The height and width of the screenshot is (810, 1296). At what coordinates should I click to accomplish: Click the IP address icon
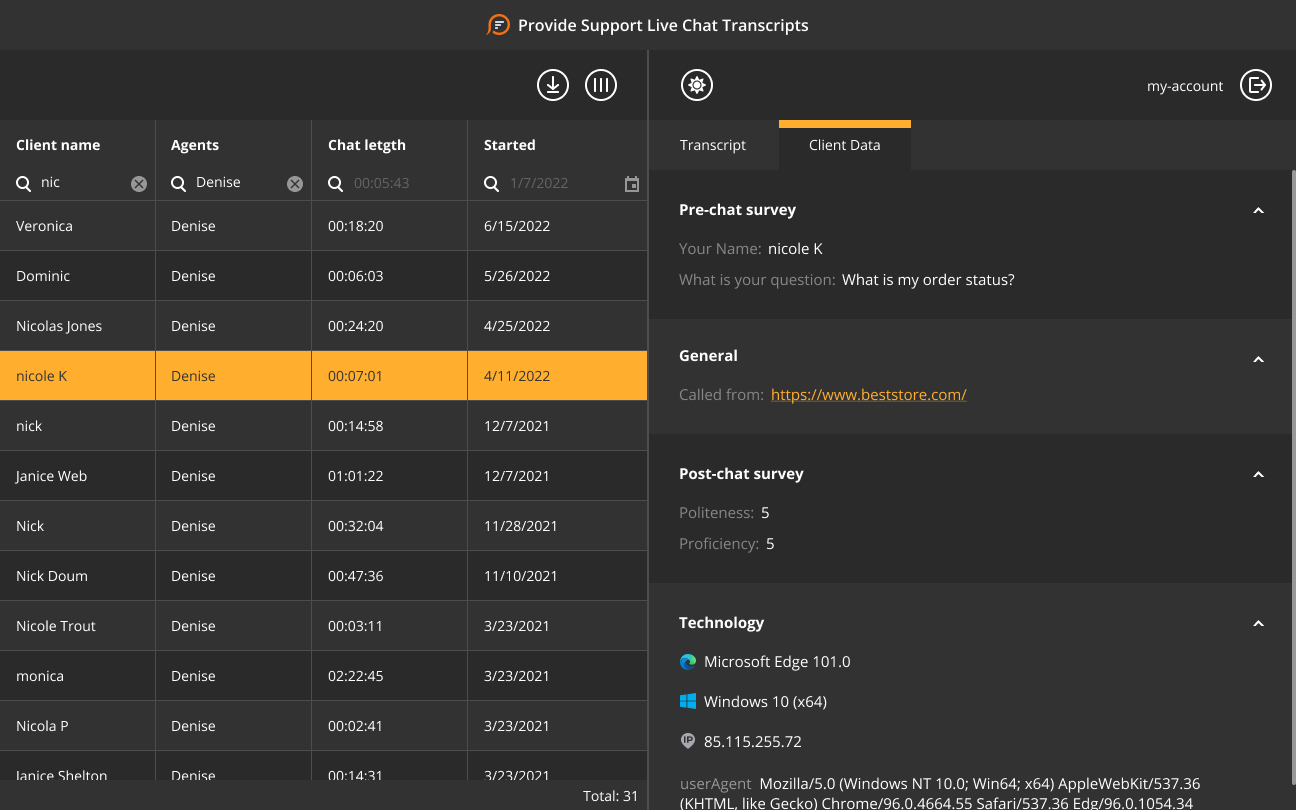[687, 741]
